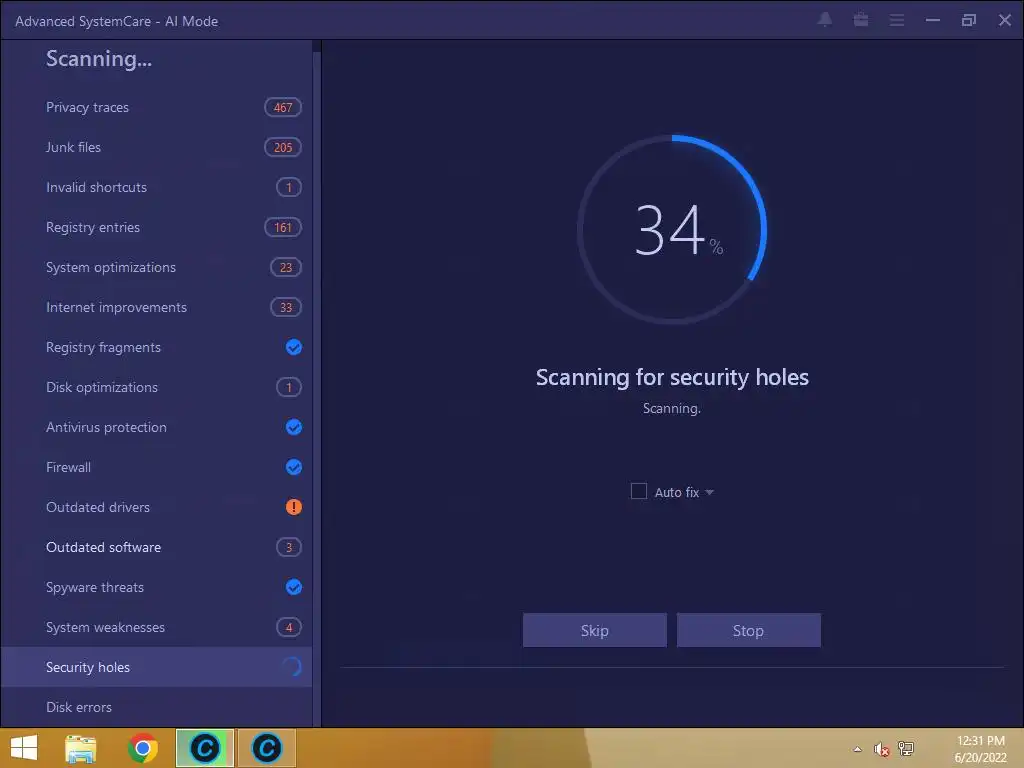Viewport: 1024px width, 768px height.
Task: Click the count badge for Disk optimizations
Action: pyautogui.click(x=289, y=387)
